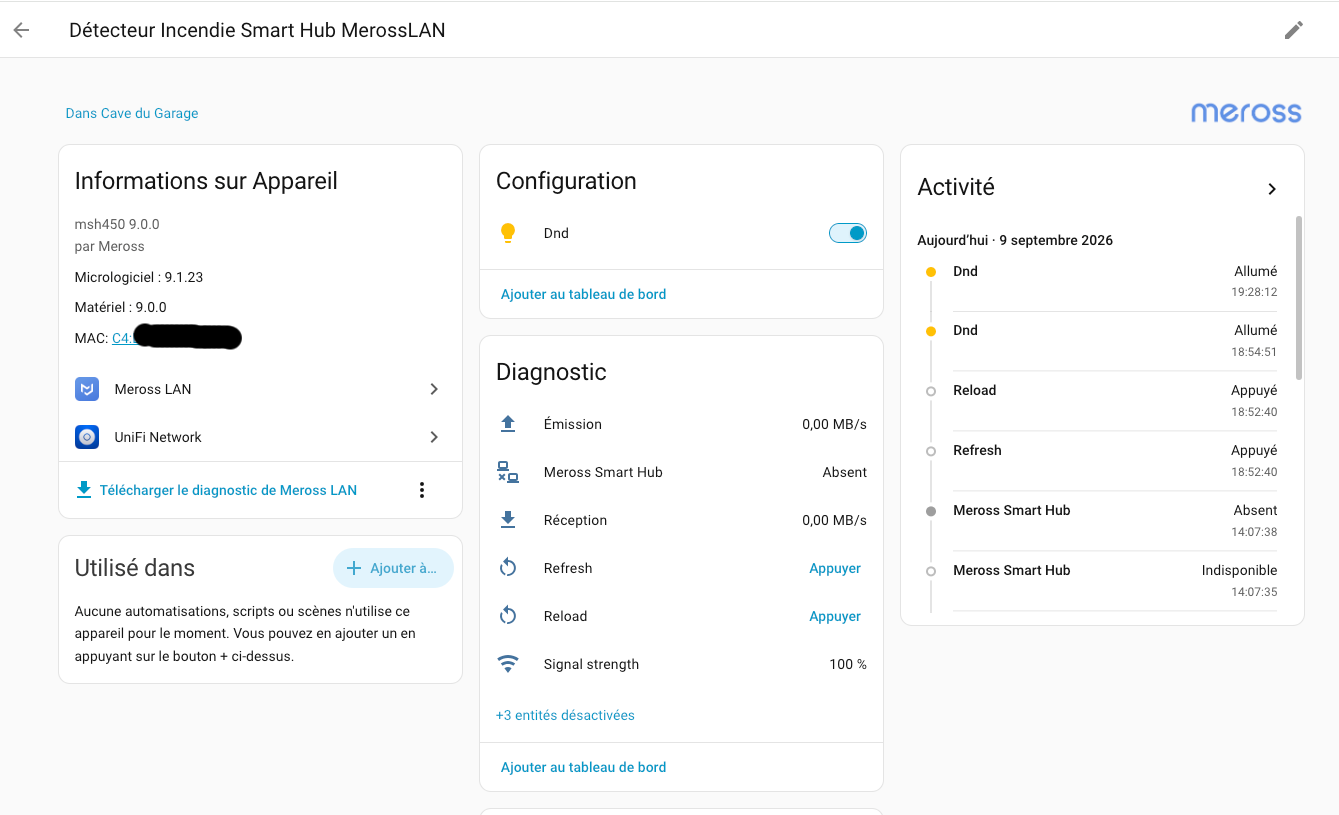
Task: Show the +3 entités désactivées
Action: point(565,715)
